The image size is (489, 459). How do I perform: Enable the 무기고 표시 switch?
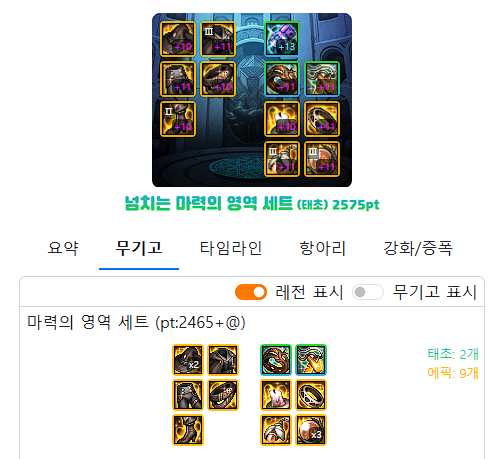[x=368, y=292]
